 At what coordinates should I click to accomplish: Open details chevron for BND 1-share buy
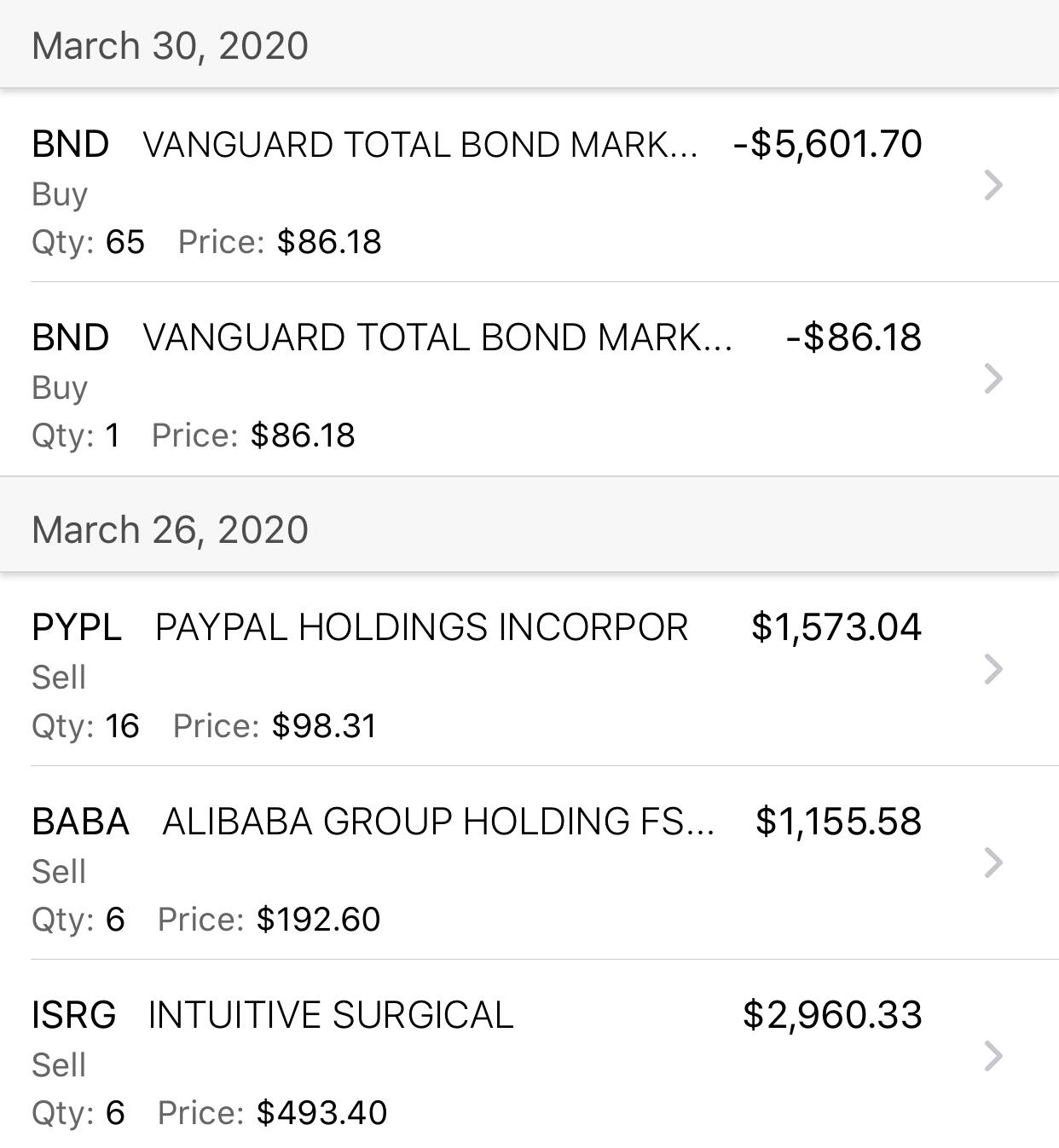[993, 378]
